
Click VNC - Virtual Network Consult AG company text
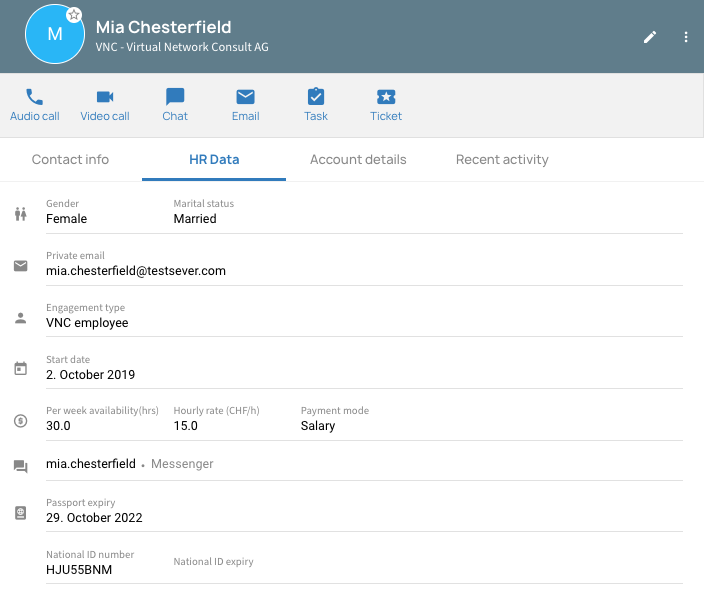click(x=182, y=47)
